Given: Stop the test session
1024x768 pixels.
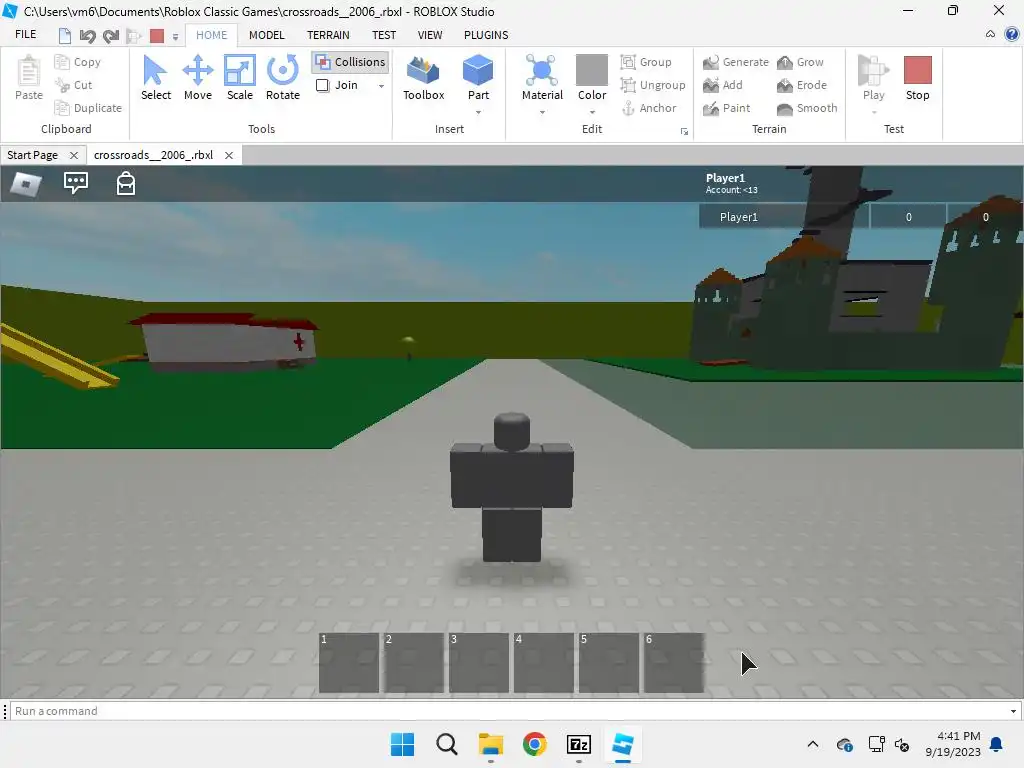Looking at the screenshot, I should pos(918,78).
